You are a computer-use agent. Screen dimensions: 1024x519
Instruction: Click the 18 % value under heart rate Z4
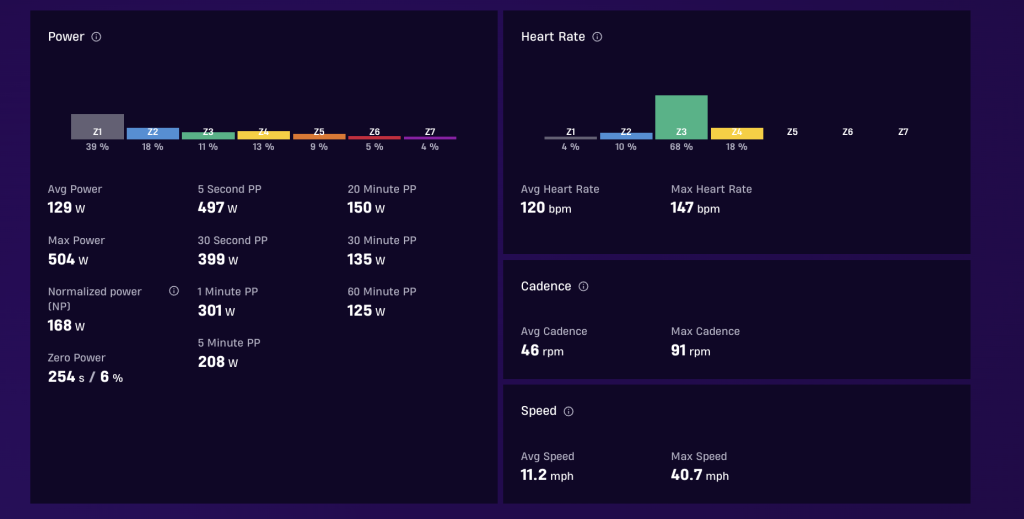tap(737, 147)
